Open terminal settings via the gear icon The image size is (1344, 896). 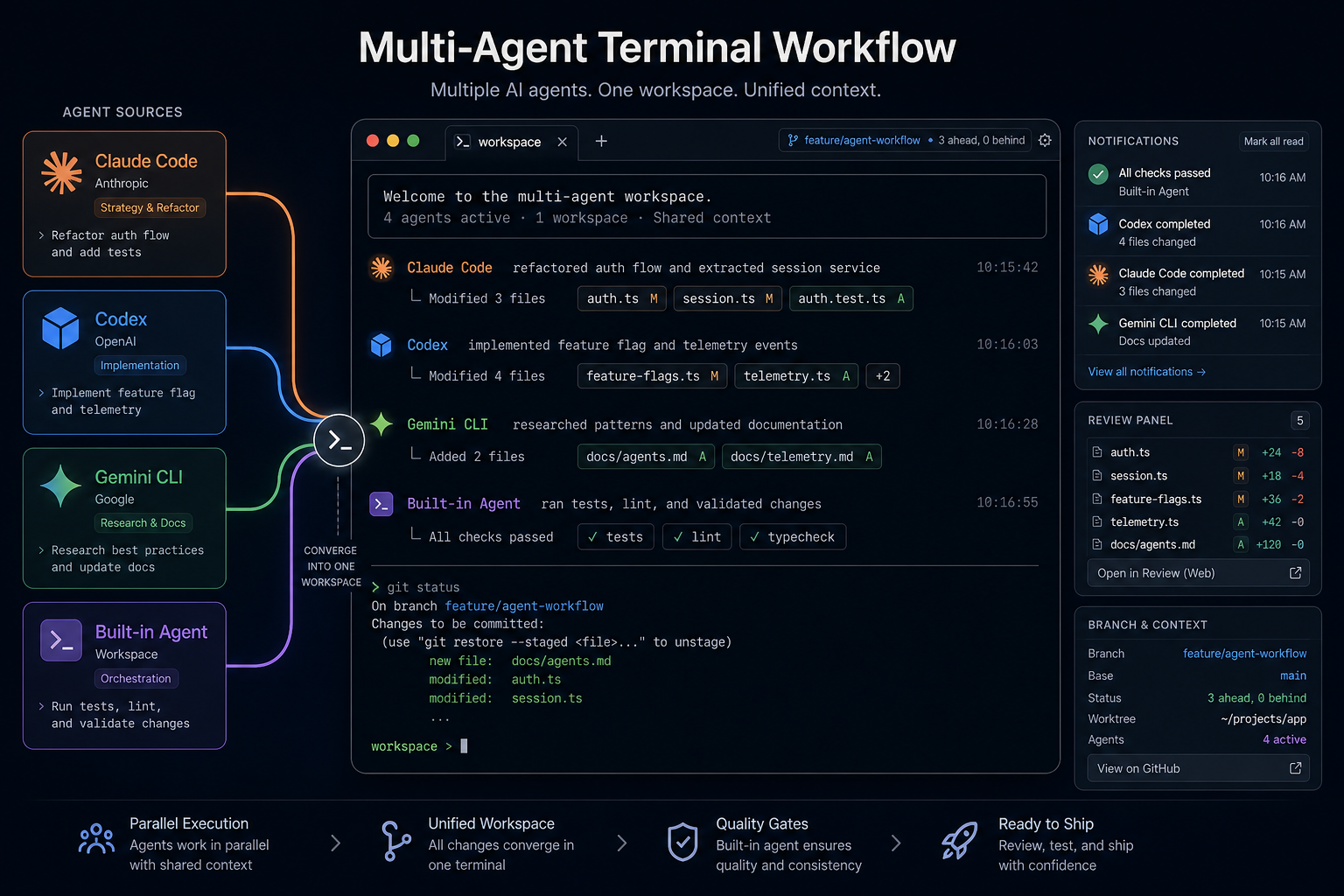(x=1045, y=140)
